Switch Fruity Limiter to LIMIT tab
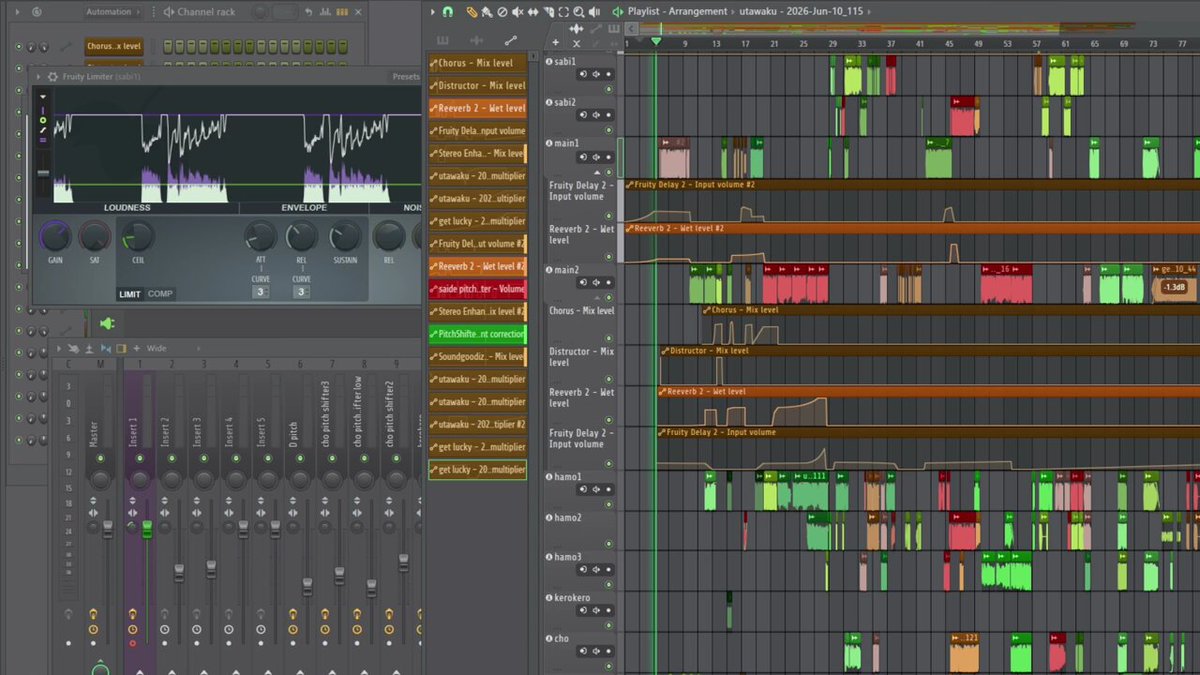 (130, 294)
